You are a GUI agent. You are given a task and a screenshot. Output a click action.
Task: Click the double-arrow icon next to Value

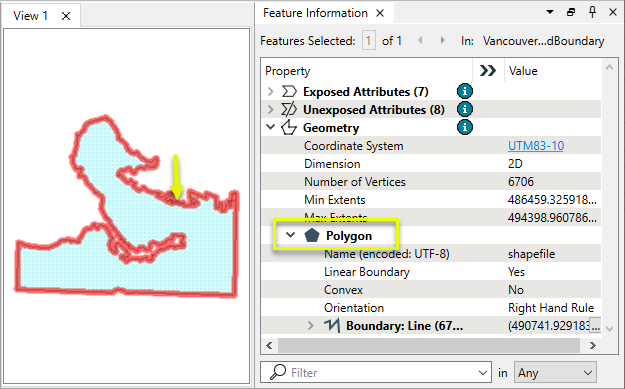pyautogui.click(x=487, y=71)
